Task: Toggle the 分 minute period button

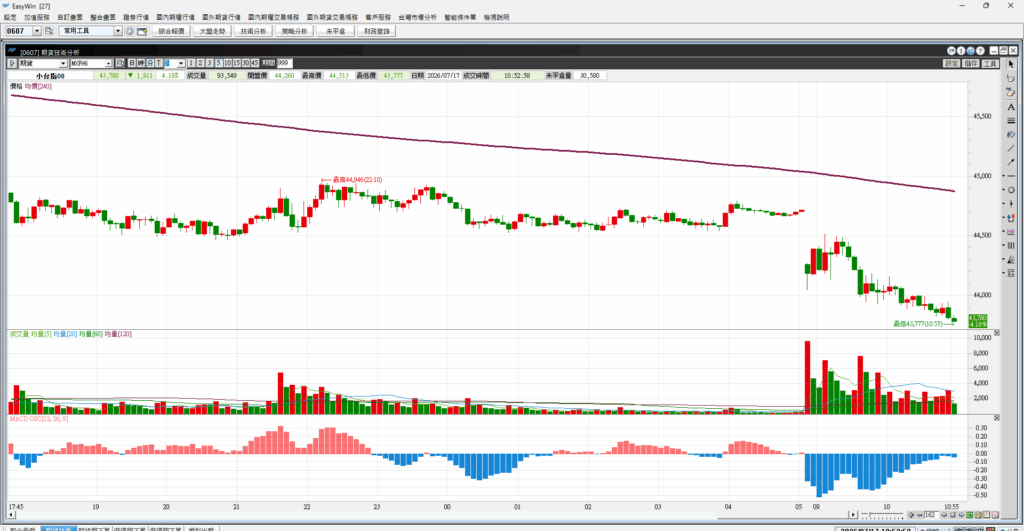Action: tap(150, 63)
